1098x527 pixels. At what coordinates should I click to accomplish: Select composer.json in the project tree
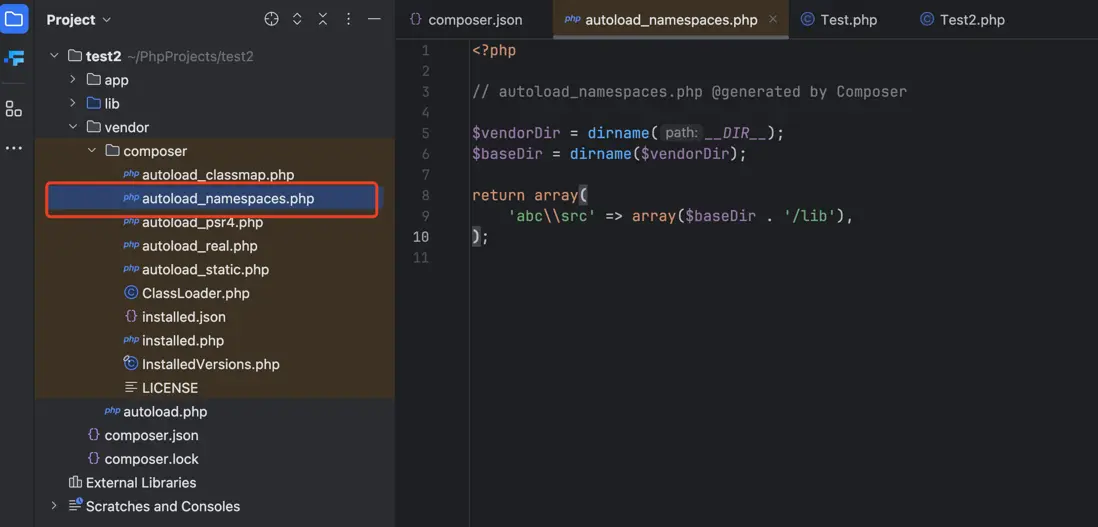pyautogui.click(x=151, y=435)
